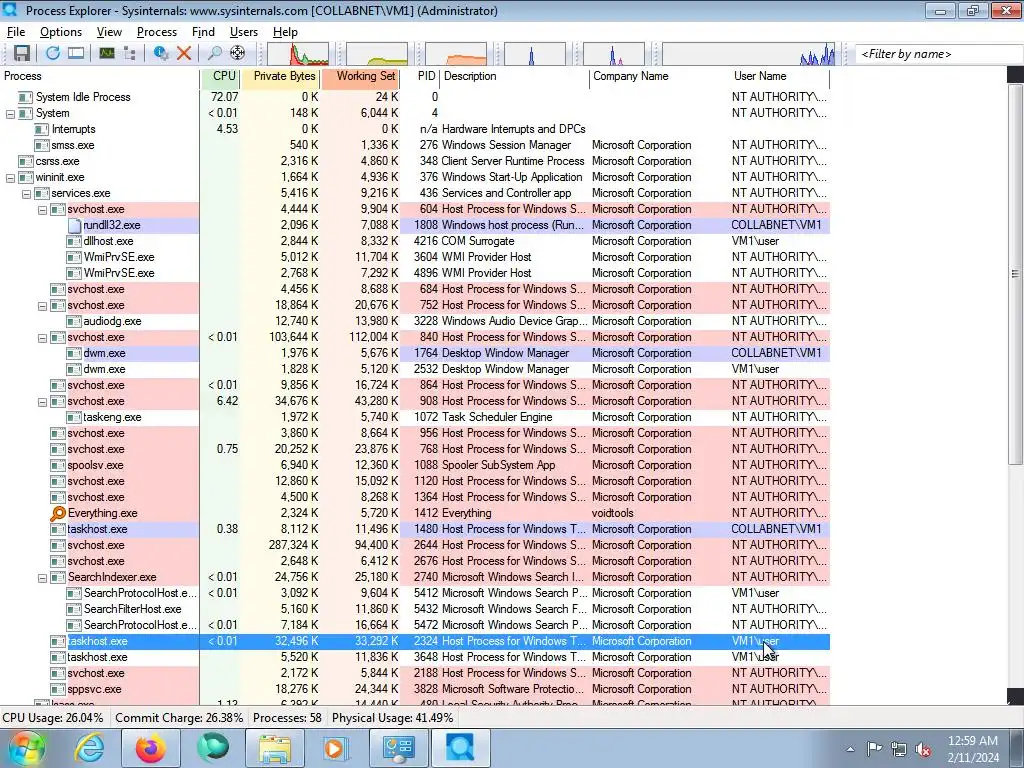
Task: Select the Find Window's Process crosshair icon
Action: click(x=238, y=54)
